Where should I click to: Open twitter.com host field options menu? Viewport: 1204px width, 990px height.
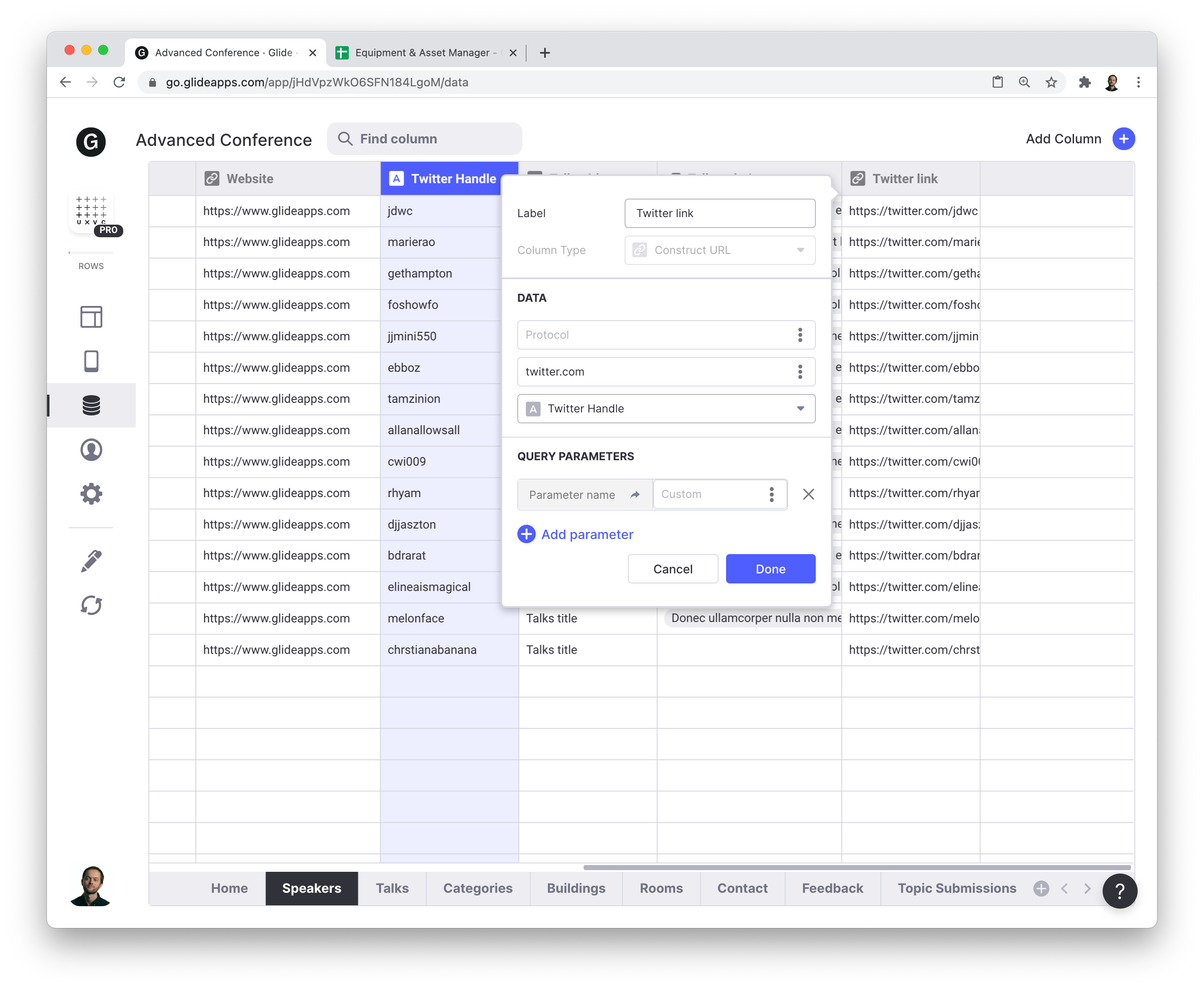(x=799, y=372)
